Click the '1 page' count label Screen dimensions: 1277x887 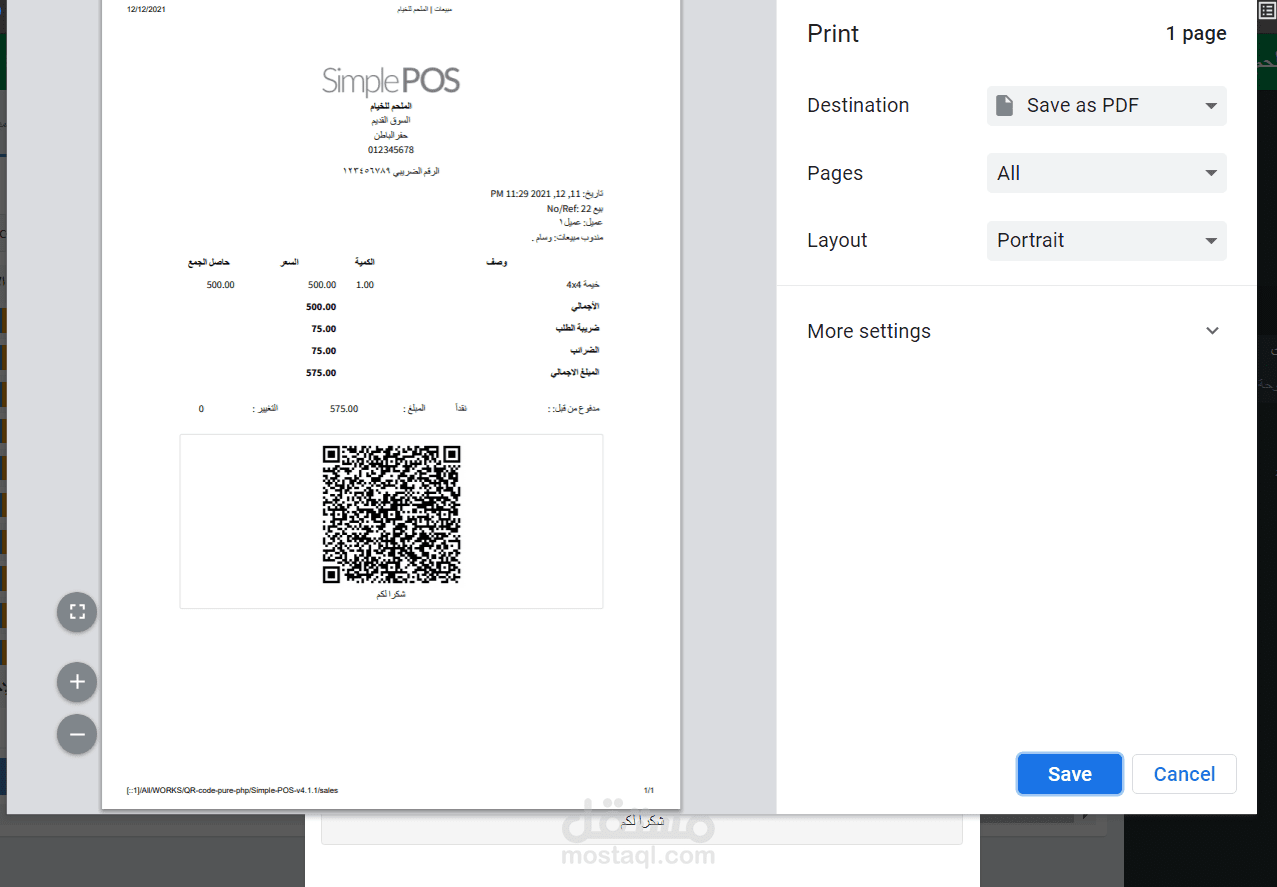point(1196,33)
